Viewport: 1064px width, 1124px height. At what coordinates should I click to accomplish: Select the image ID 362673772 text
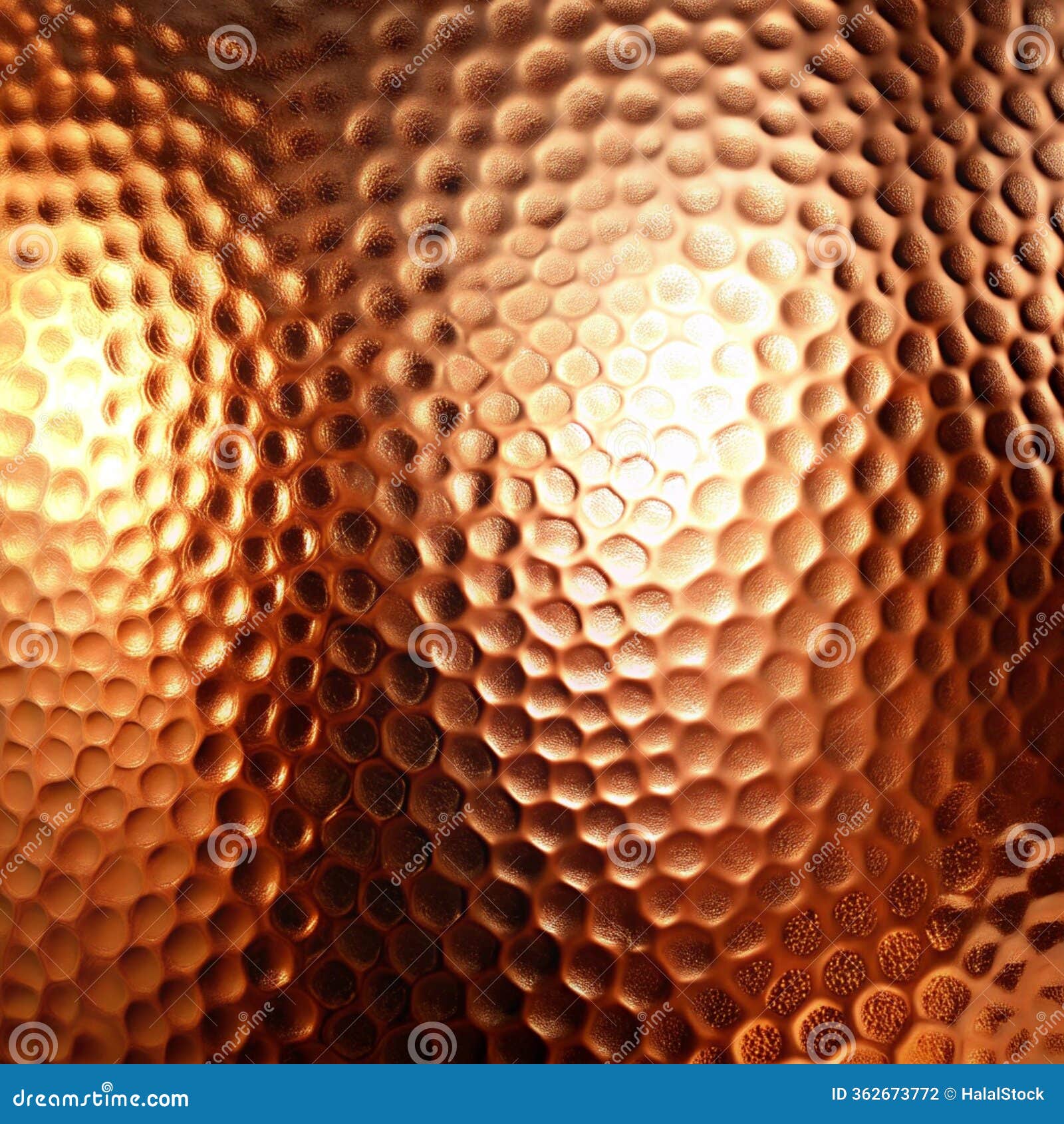pyautogui.click(x=884, y=1094)
